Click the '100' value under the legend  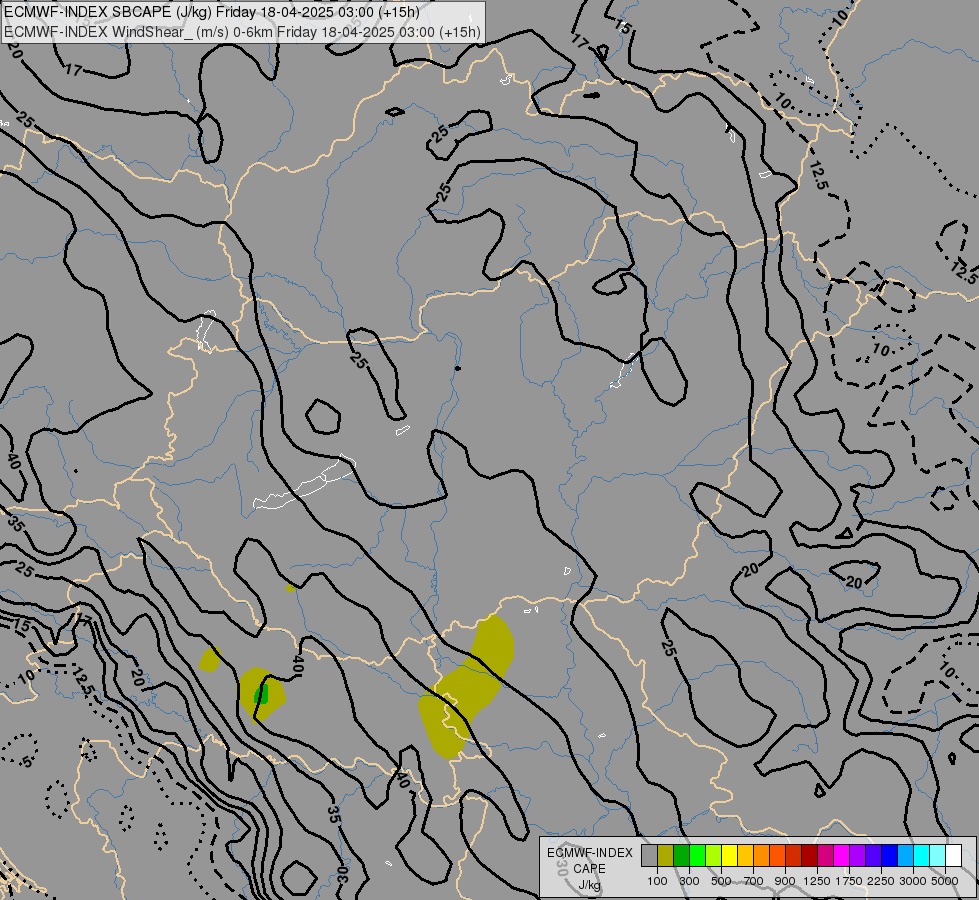coord(657,881)
